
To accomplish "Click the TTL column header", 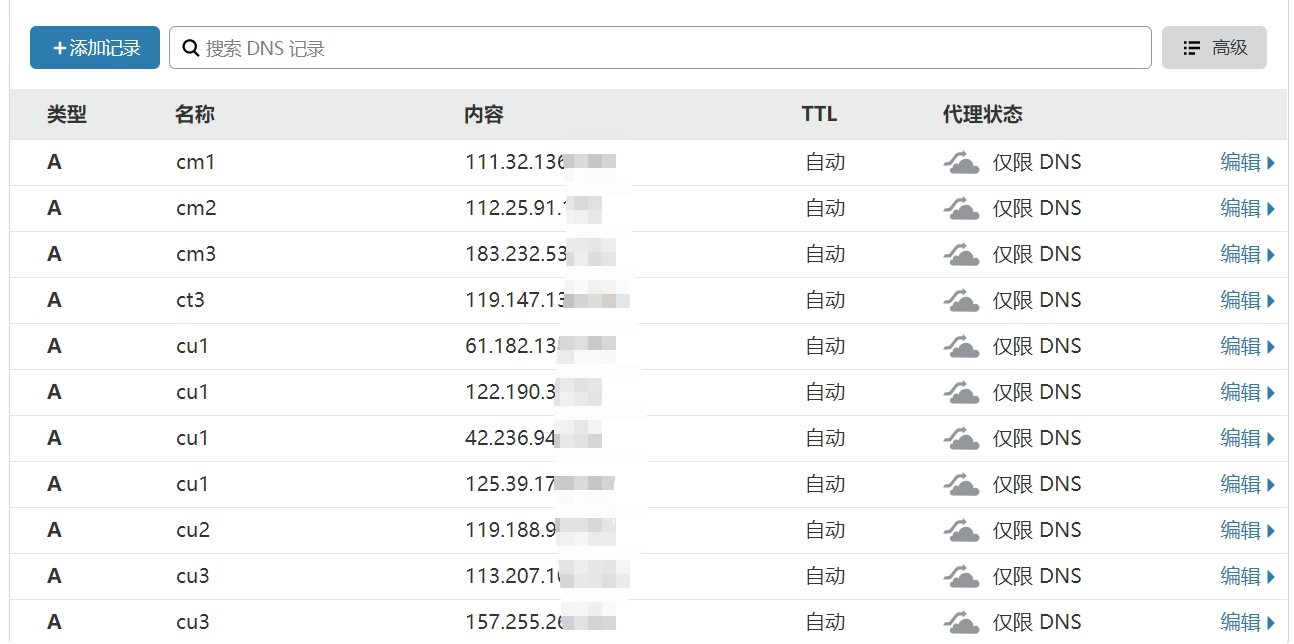I will pyautogui.click(x=819, y=115).
